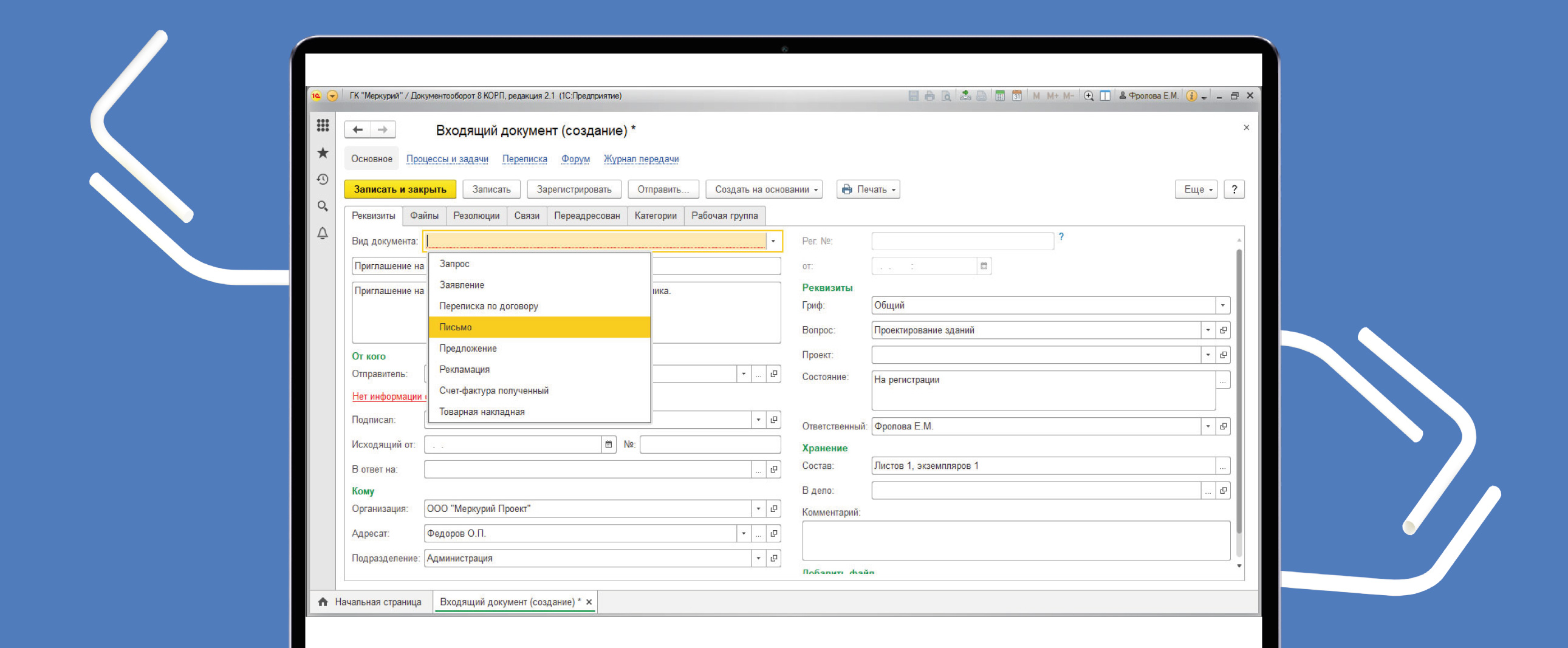Open Favorites star in left sidebar
1568x648 pixels.
click(x=323, y=152)
